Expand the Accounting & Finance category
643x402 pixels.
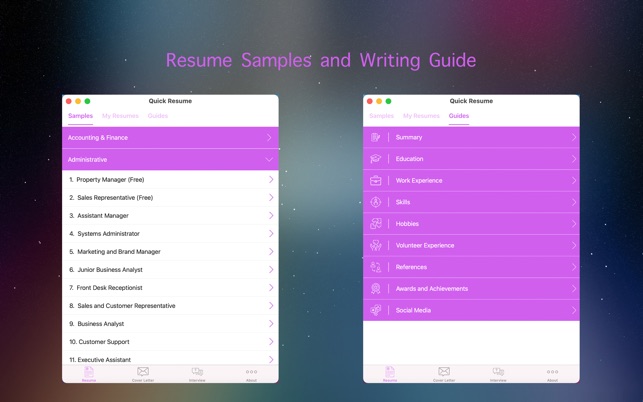(269, 138)
